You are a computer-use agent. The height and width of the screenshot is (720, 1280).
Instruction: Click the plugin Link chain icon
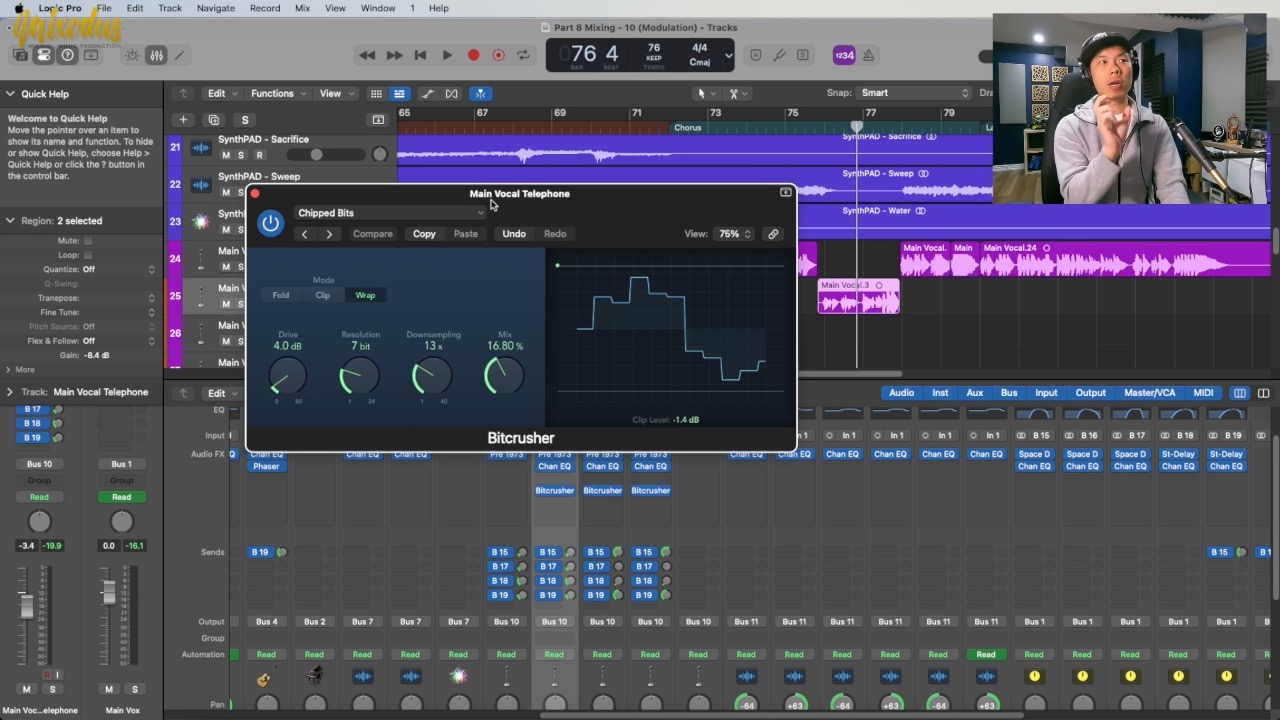(773, 234)
